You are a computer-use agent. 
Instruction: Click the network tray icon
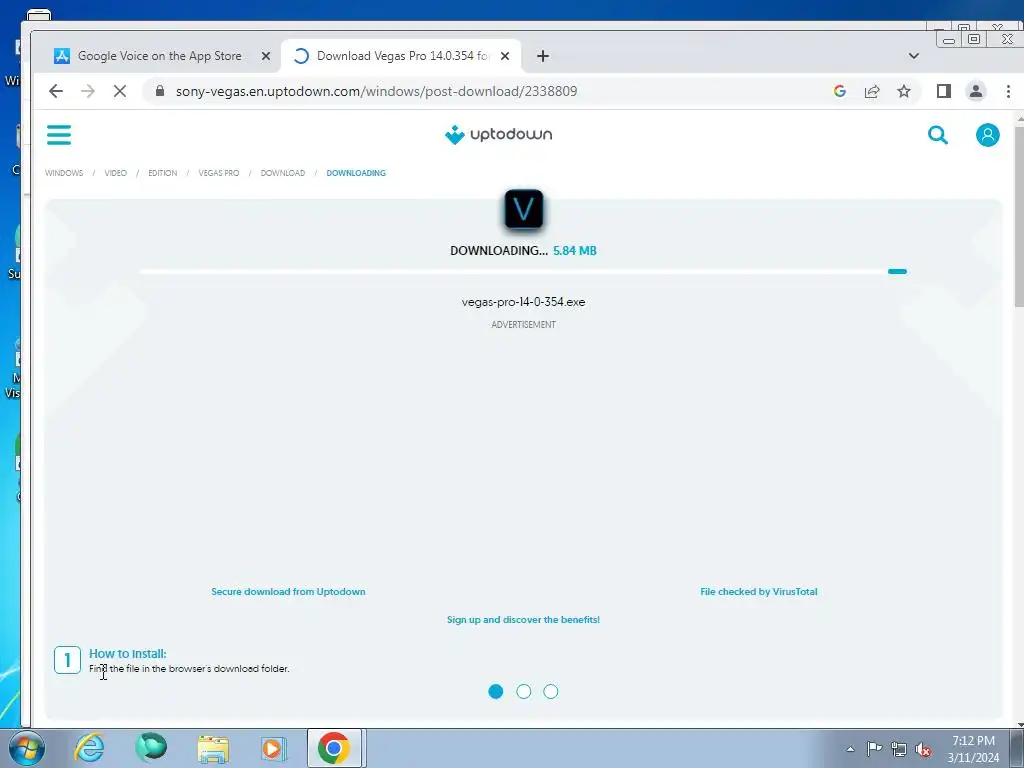(899, 750)
